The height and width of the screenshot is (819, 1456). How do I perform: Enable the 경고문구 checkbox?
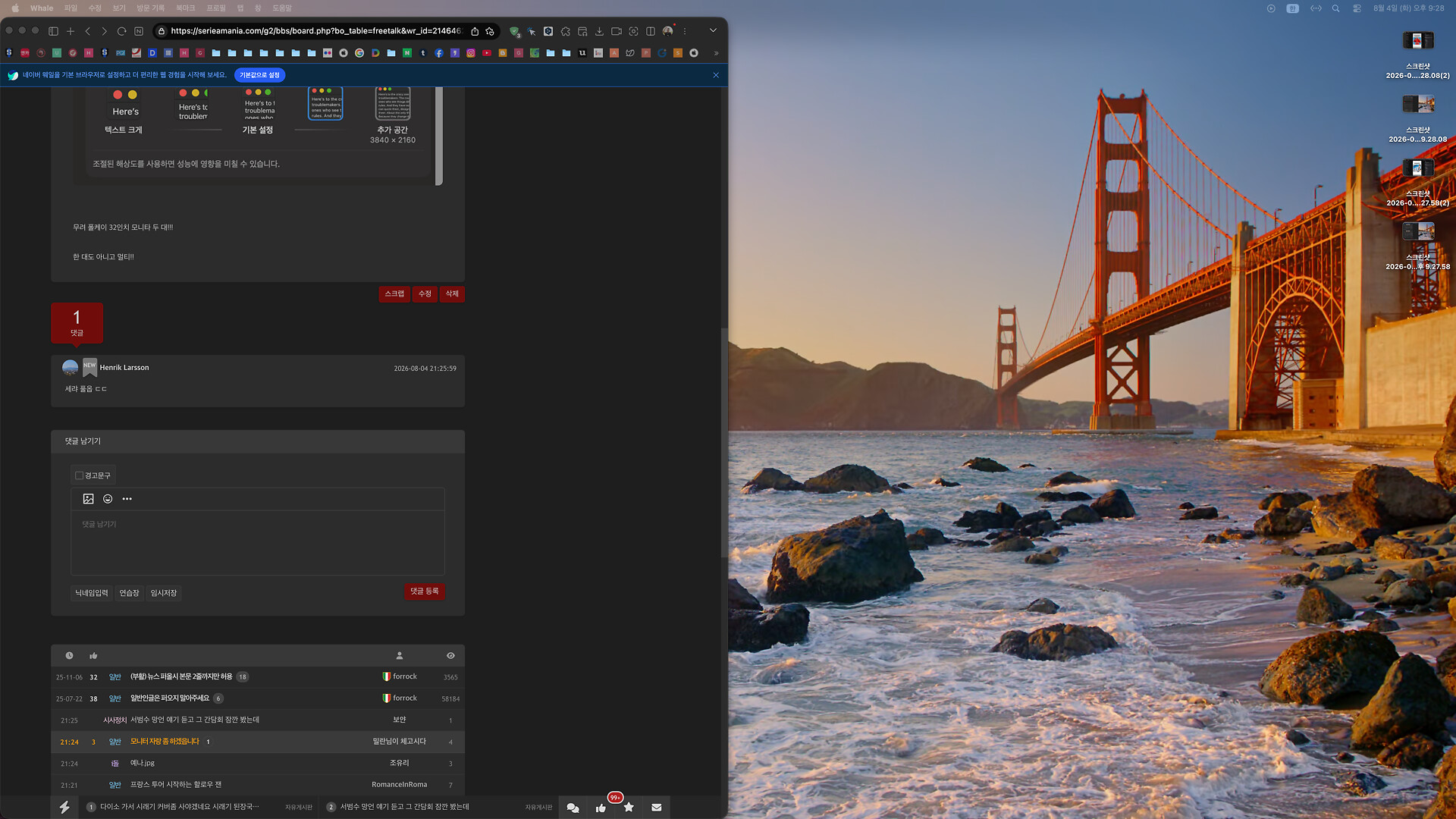click(79, 476)
